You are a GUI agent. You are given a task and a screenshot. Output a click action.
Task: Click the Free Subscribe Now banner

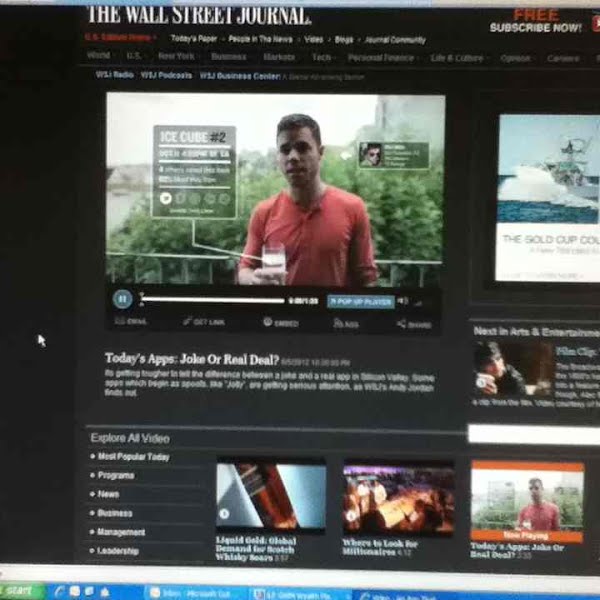click(x=535, y=21)
